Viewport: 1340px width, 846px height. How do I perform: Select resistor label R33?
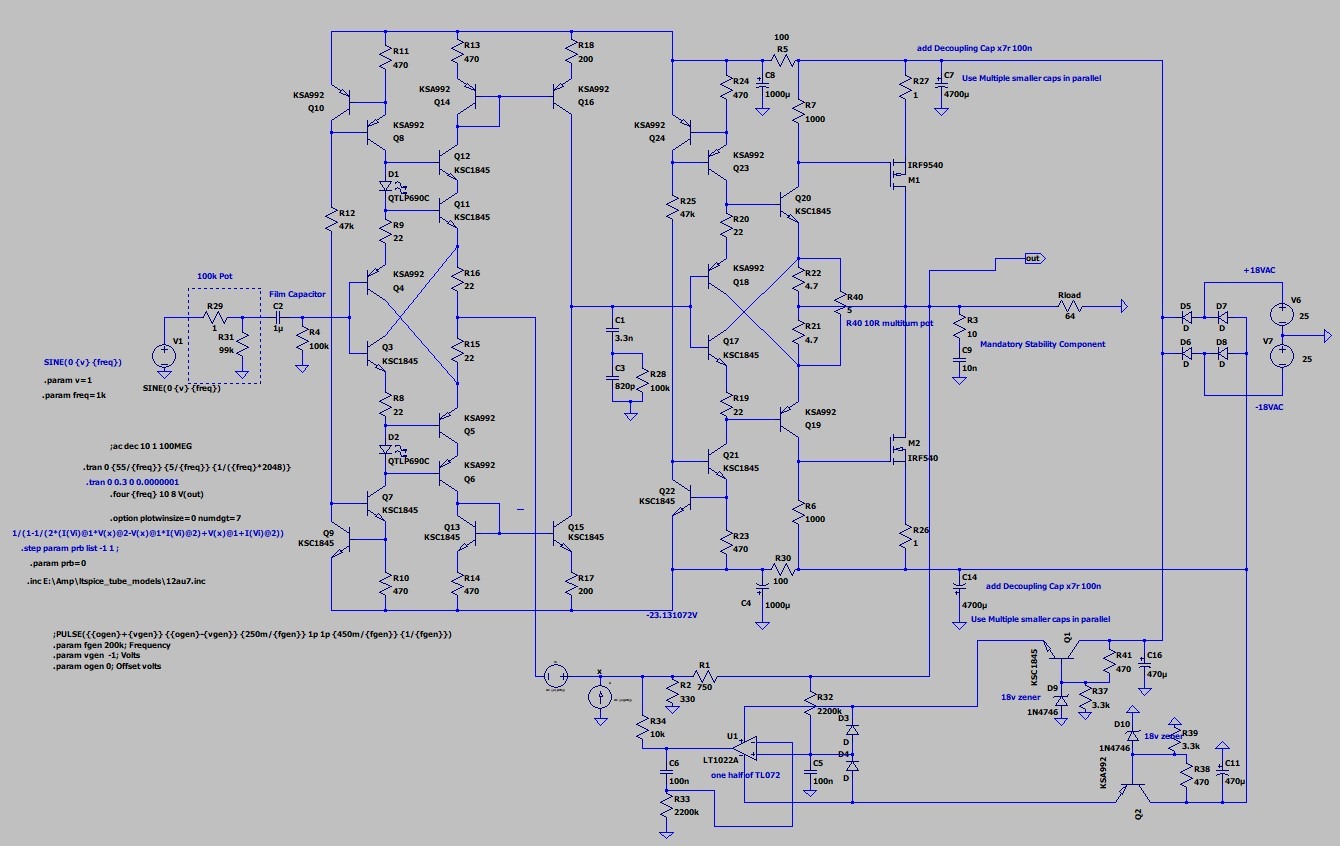tap(682, 799)
